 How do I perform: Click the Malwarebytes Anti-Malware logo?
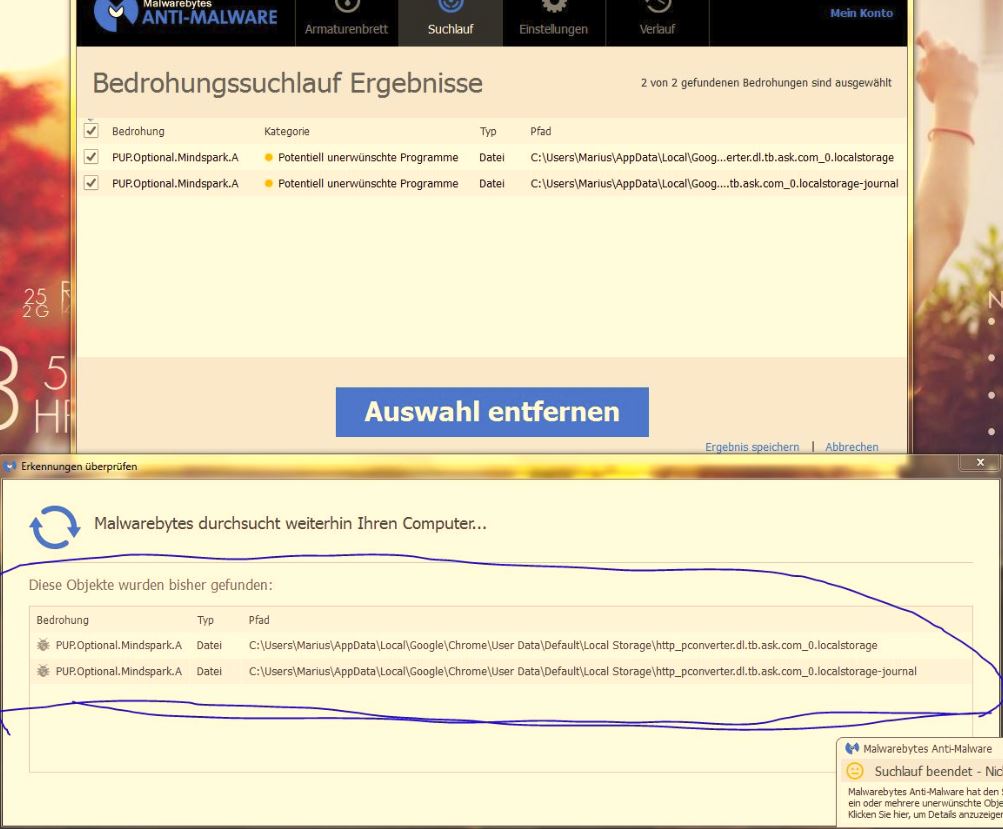[186, 15]
